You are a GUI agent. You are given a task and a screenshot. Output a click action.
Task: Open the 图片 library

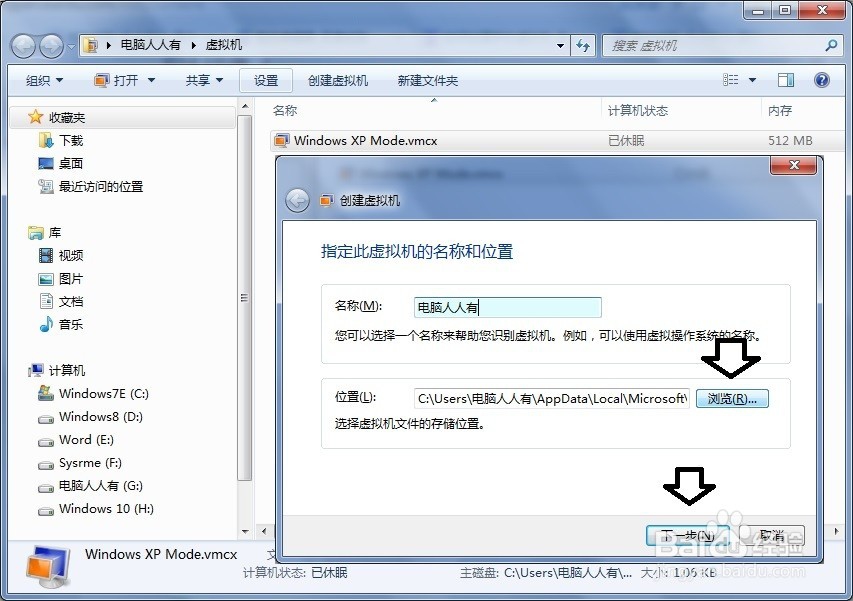point(71,279)
